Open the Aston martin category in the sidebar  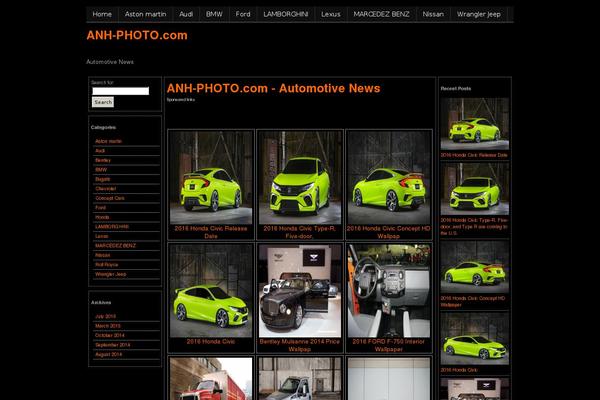(108, 141)
